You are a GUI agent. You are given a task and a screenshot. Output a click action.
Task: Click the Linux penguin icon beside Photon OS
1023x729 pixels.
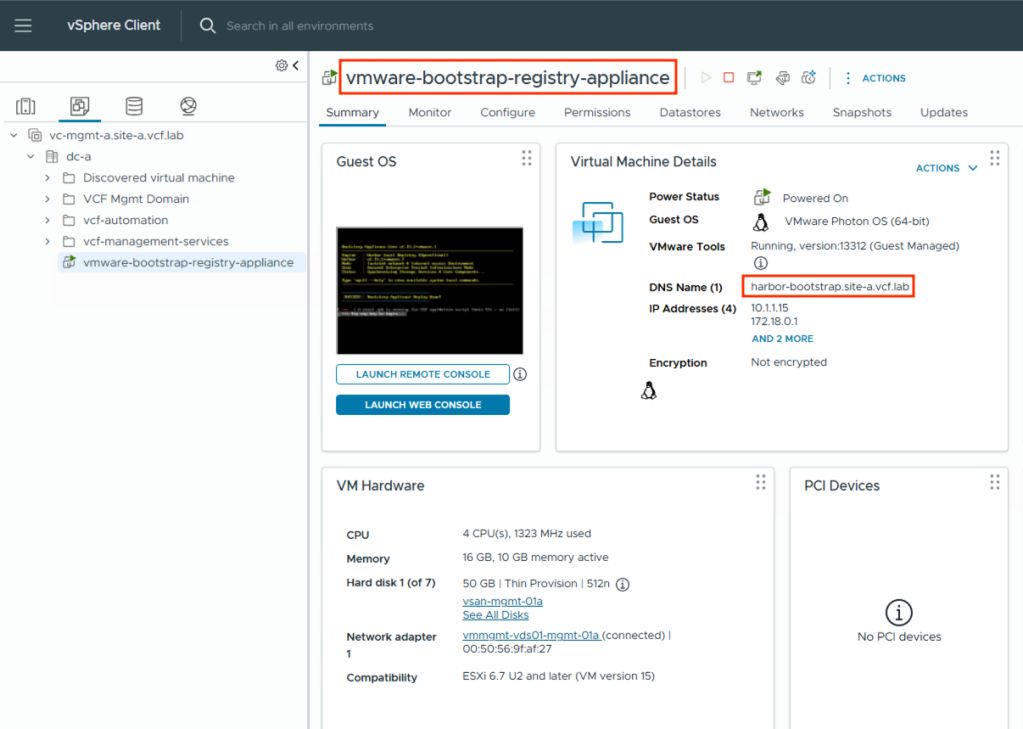[x=761, y=222]
